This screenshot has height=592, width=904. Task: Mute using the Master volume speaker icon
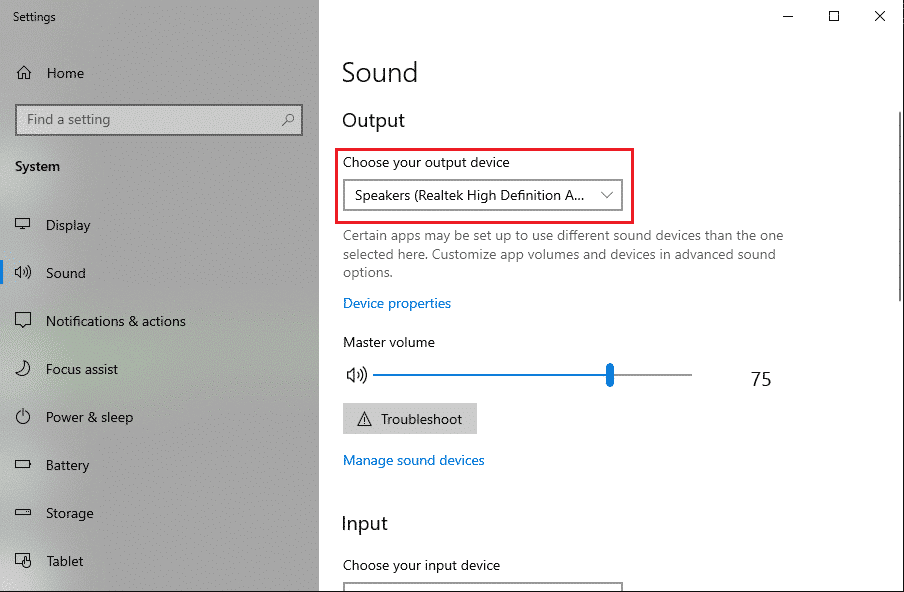click(356, 376)
